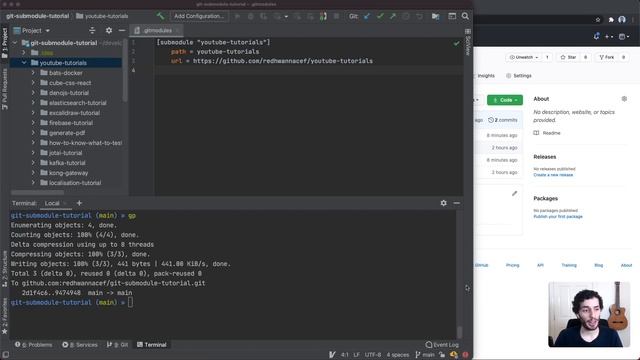The image size is (640, 360).
Task: Expand the bats-docker folder
Action: pyautogui.click(x=33, y=73)
